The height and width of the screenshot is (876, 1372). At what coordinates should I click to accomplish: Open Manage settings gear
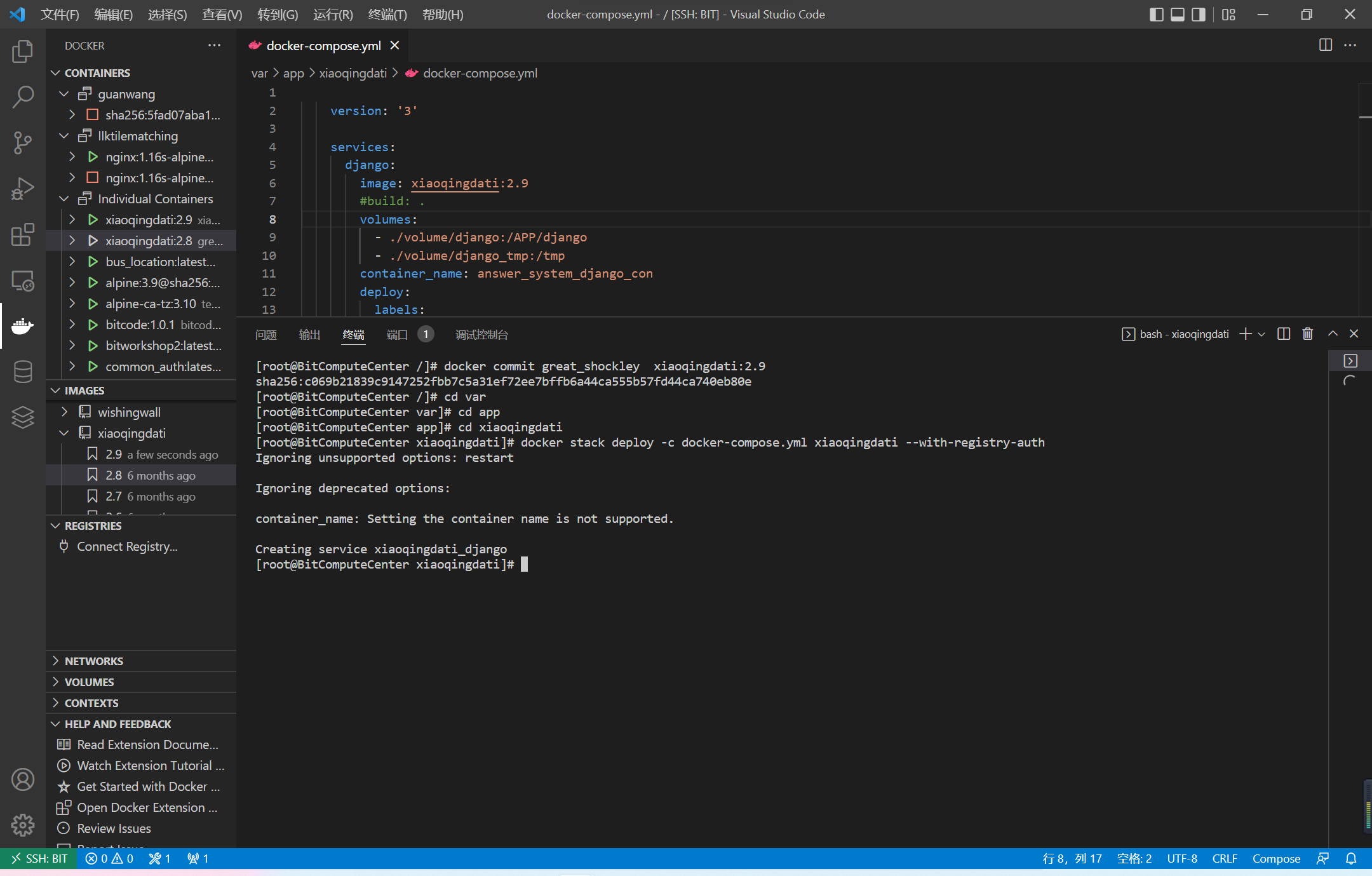[x=23, y=825]
